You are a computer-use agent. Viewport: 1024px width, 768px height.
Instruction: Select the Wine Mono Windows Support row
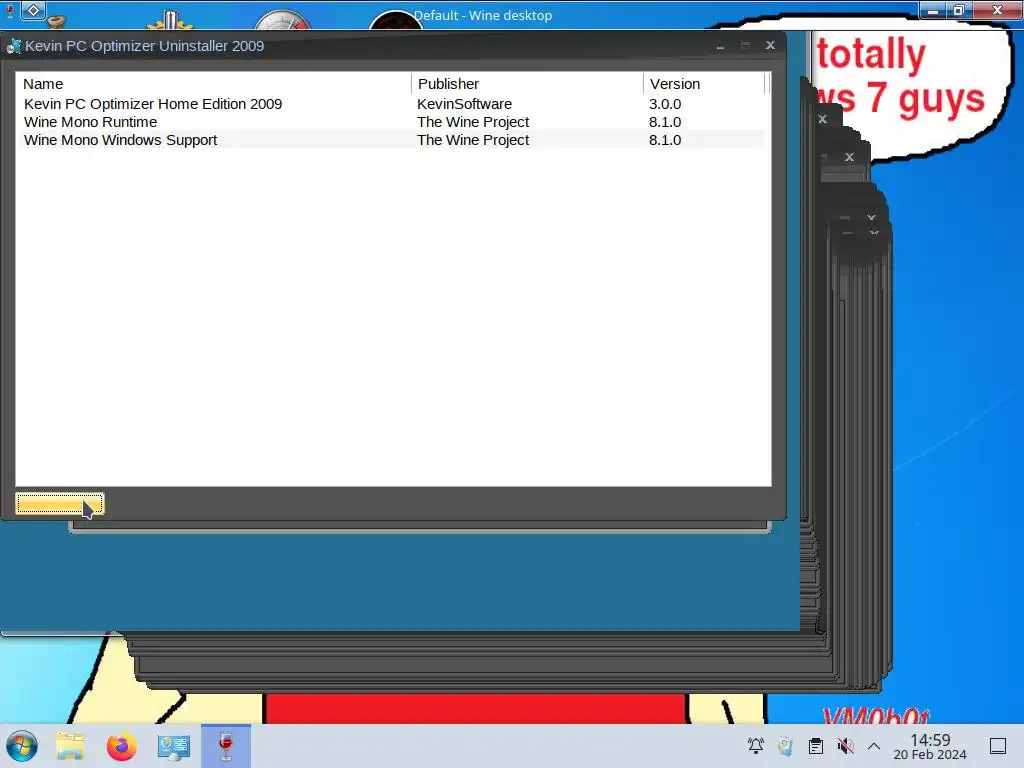tap(390, 140)
